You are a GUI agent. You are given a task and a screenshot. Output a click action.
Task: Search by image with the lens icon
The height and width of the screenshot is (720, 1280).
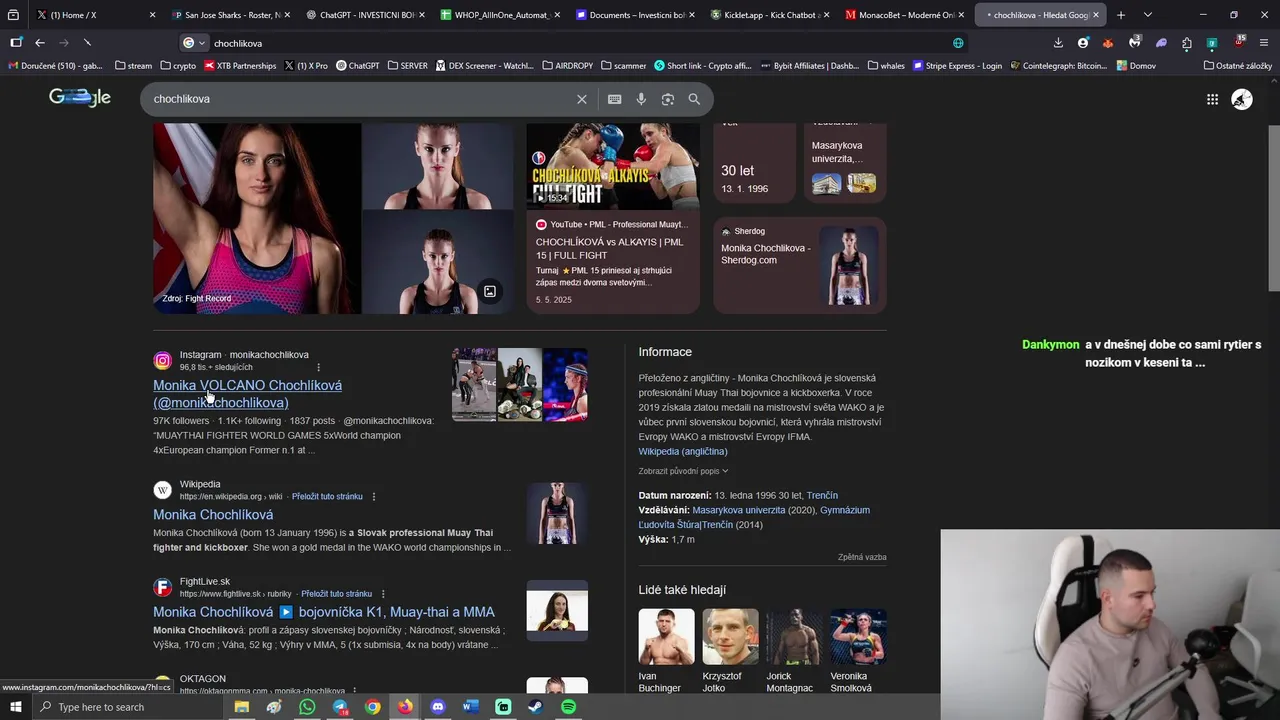[x=668, y=99]
